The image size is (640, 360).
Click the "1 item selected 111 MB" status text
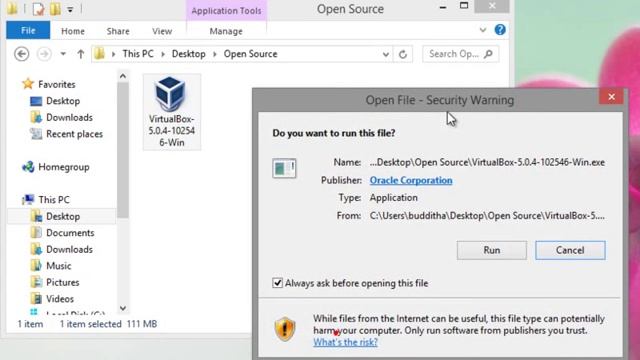108,324
